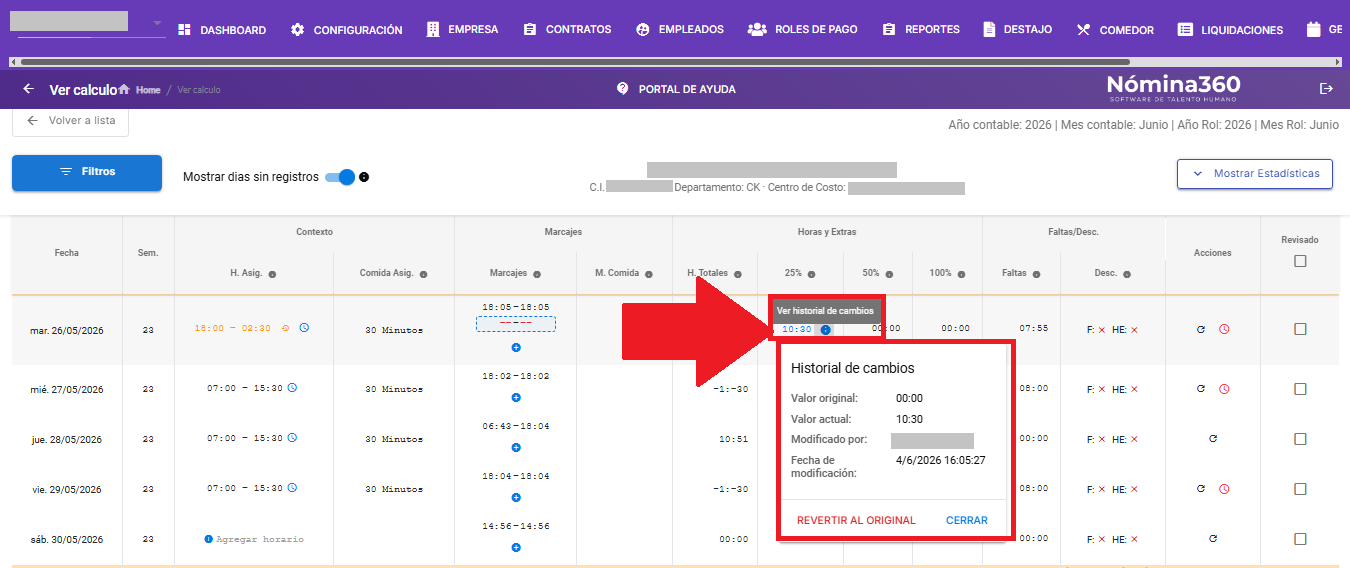Open the Contratos menu
1350x568 pixels.
pos(567,30)
